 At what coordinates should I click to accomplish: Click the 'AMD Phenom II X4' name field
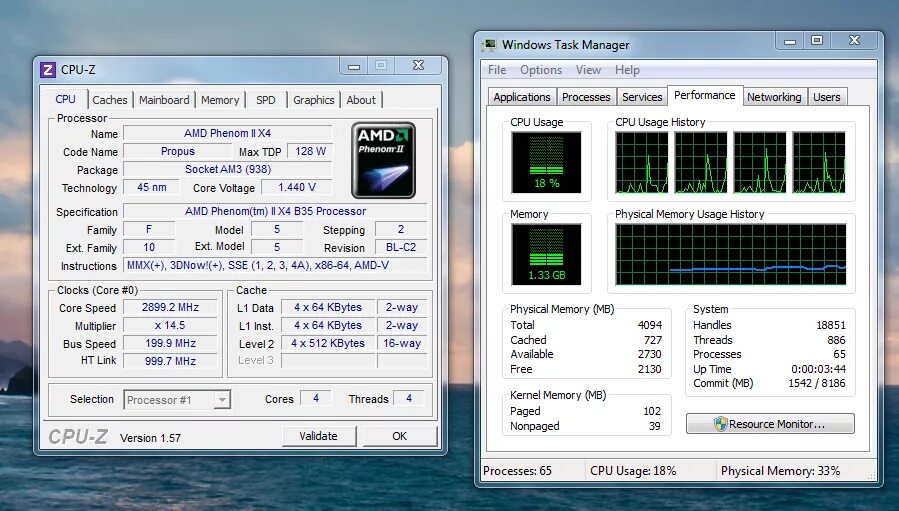228,133
